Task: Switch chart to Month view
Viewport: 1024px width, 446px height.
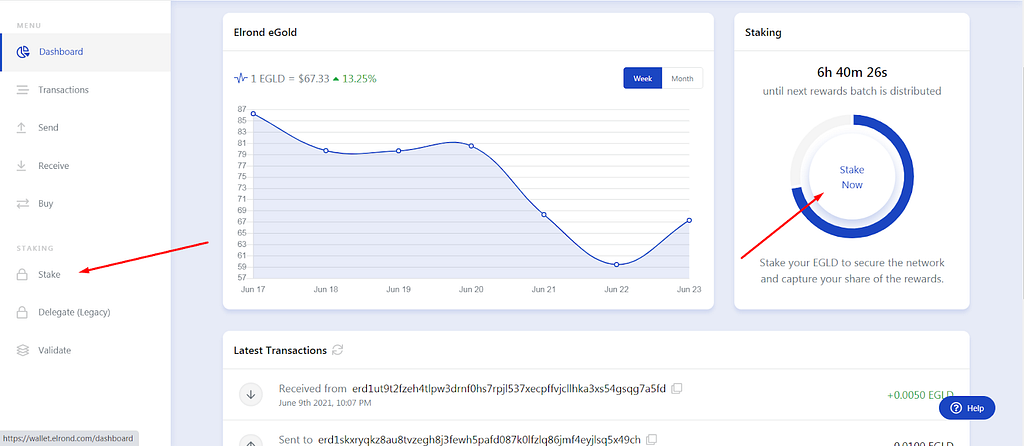Action: (x=682, y=78)
